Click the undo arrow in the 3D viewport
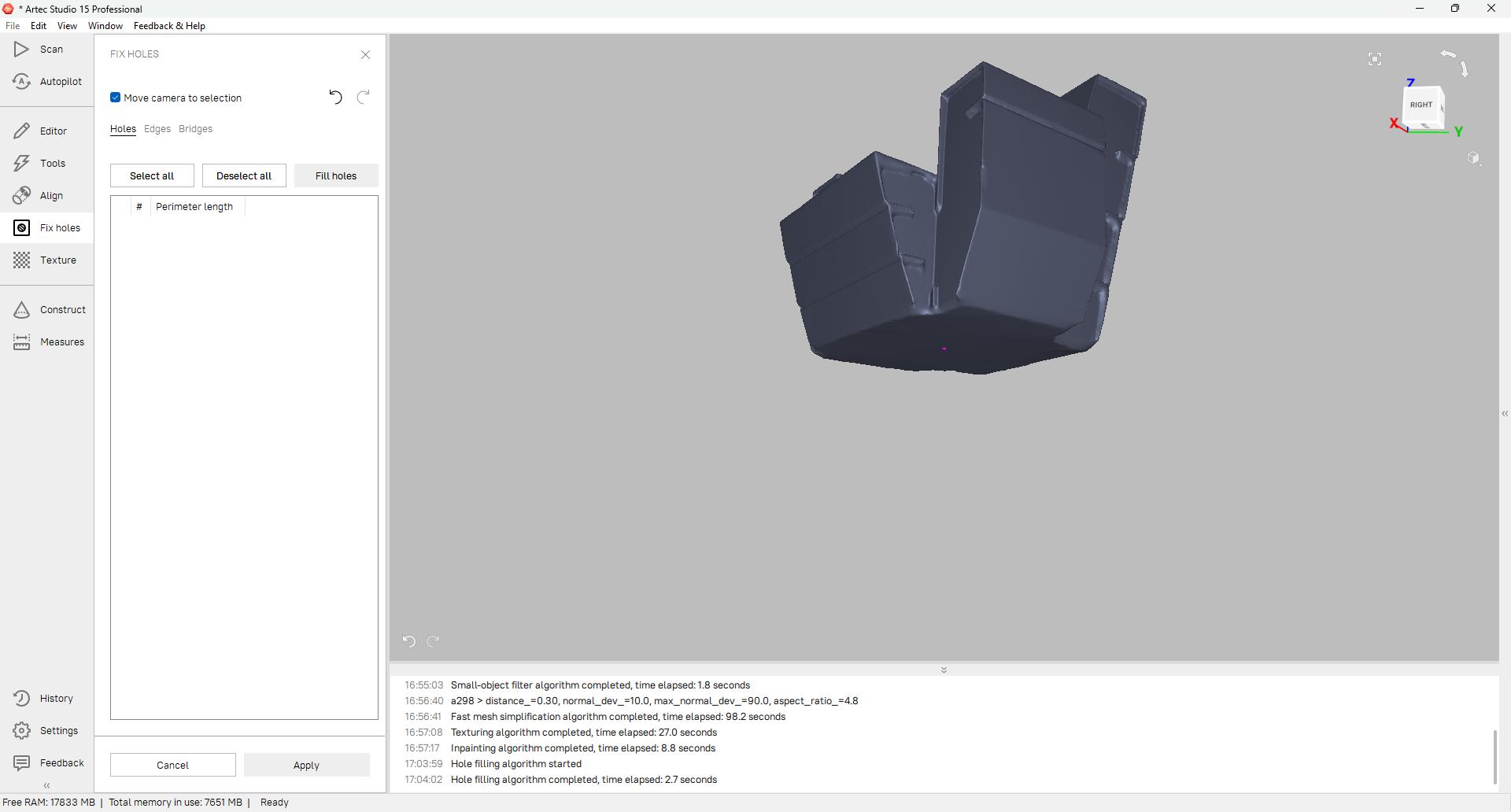Image resolution: width=1511 pixels, height=812 pixels. click(x=408, y=641)
